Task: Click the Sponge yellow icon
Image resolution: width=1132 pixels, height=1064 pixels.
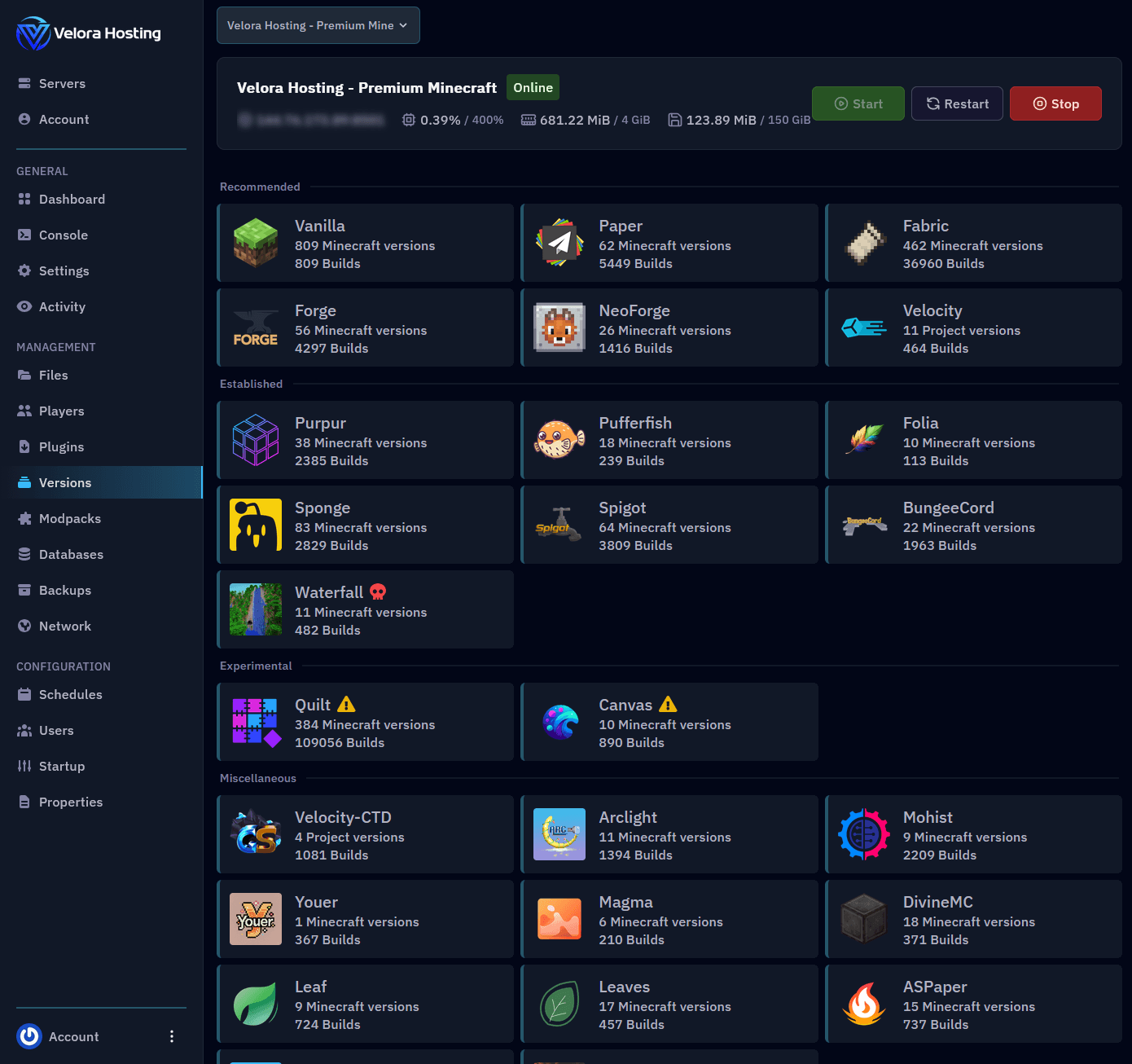Action: 256,525
